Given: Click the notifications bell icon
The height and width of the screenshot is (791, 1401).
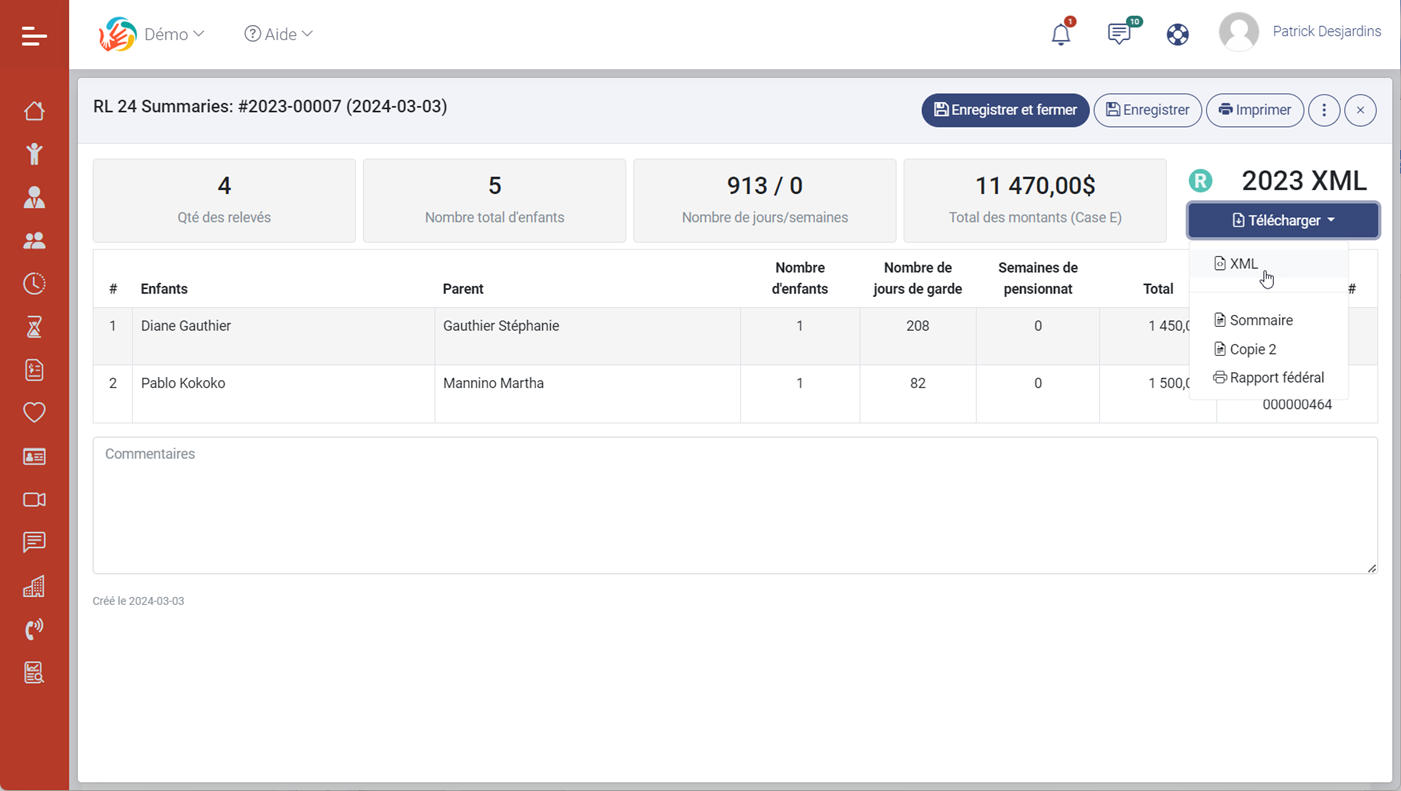Looking at the screenshot, I should coord(1061,34).
